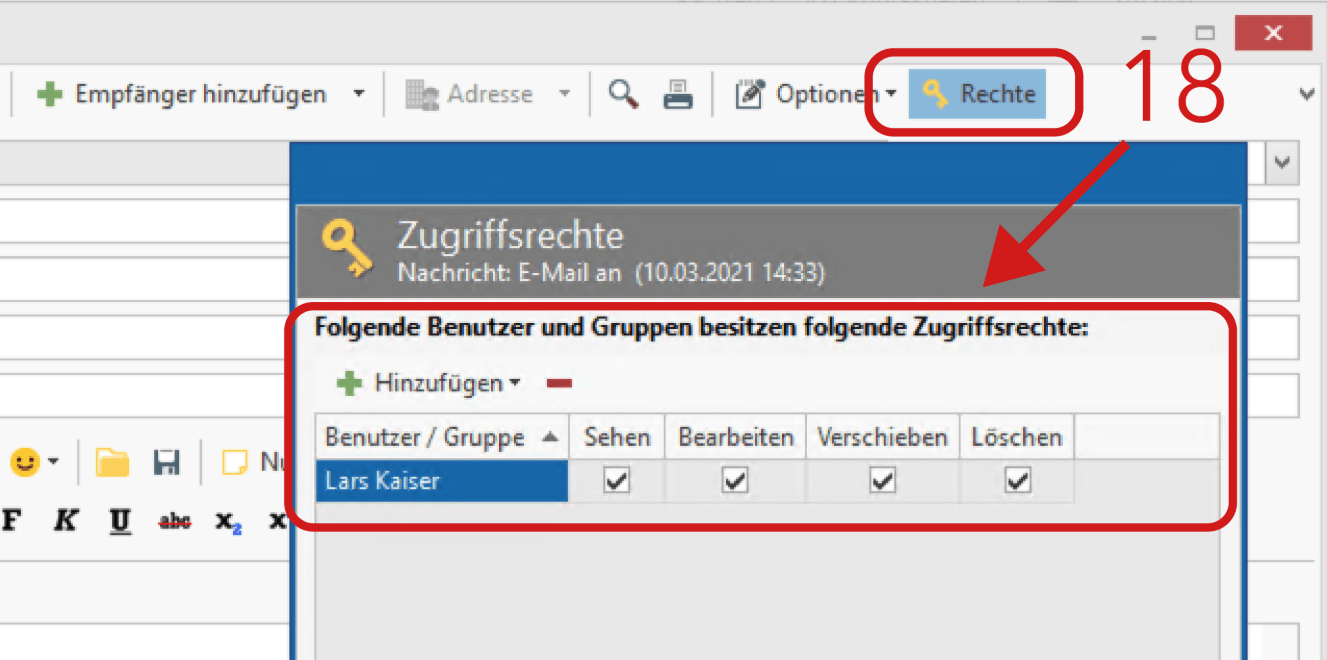Apply underline formatting with the U icon

click(x=119, y=520)
